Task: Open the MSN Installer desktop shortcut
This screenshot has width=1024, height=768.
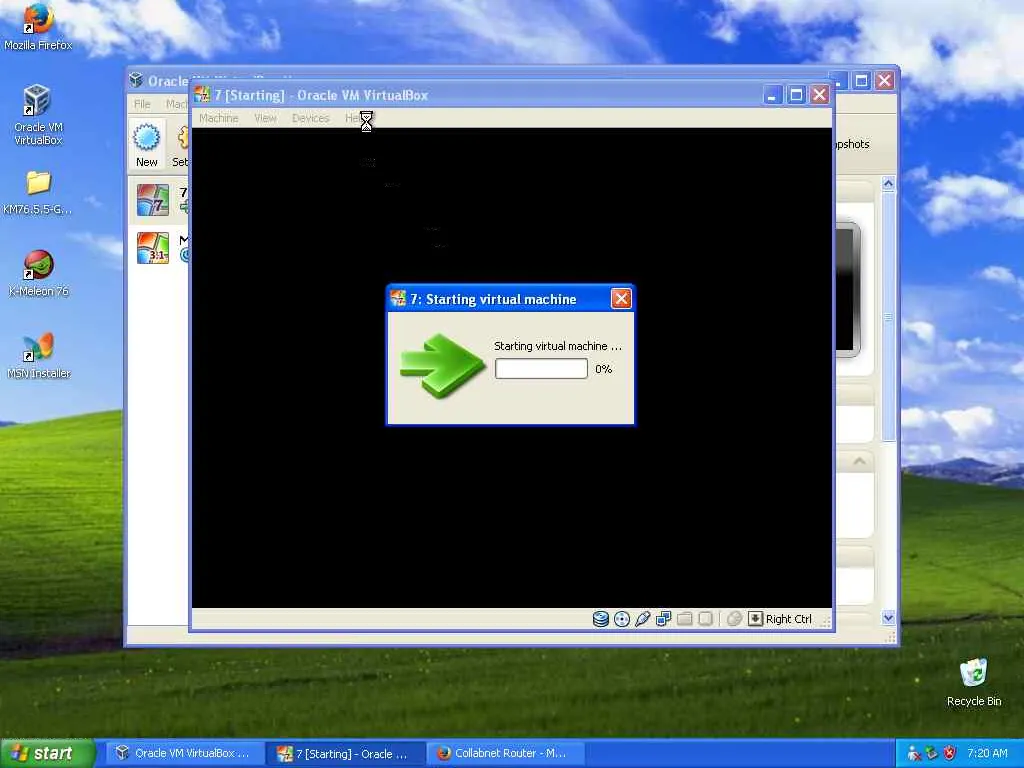Action: [x=38, y=356]
